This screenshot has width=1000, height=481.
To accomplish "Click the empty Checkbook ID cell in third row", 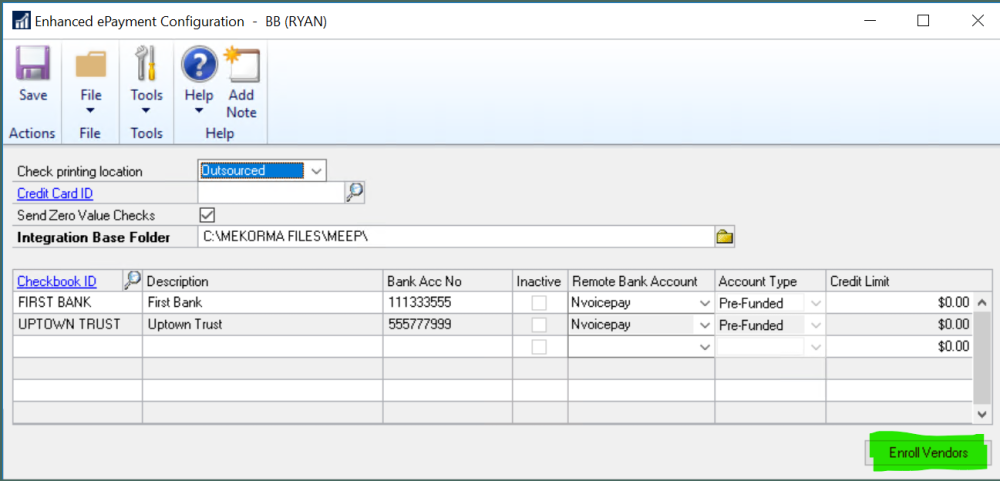I will [77, 346].
